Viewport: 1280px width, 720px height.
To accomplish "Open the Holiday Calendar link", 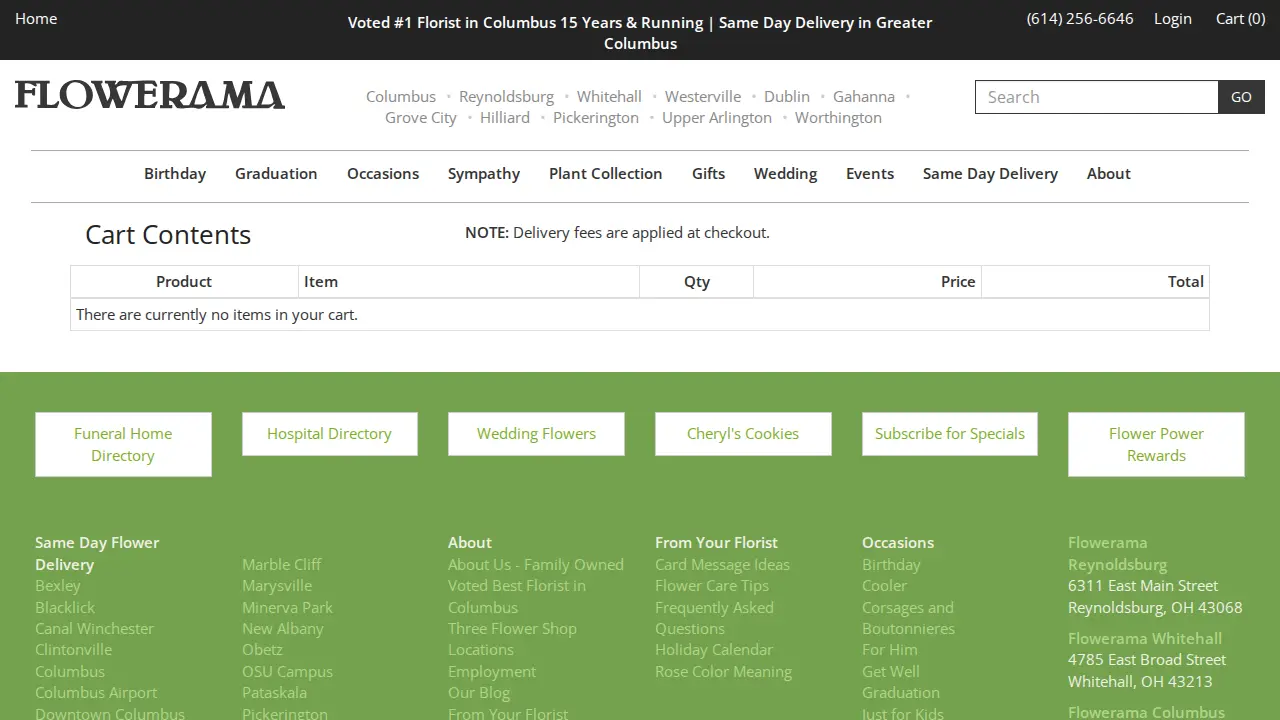I will click(x=714, y=650).
